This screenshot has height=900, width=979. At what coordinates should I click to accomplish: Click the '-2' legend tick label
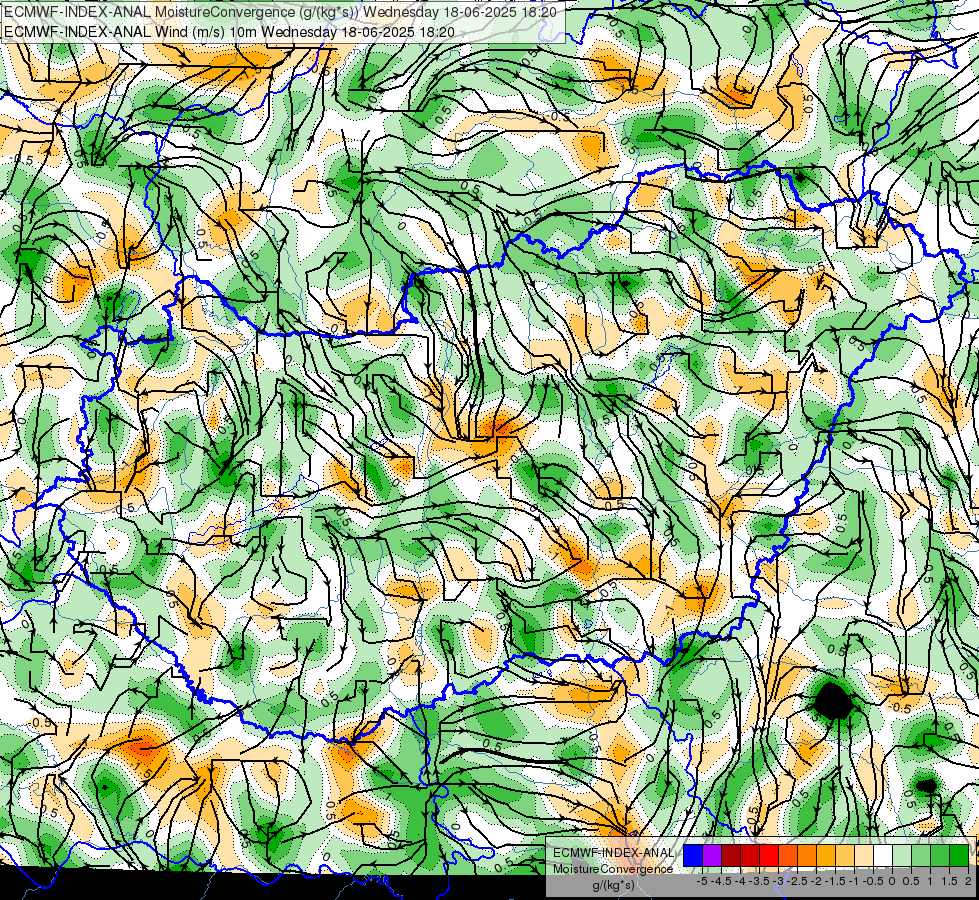click(x=816, y=881)
